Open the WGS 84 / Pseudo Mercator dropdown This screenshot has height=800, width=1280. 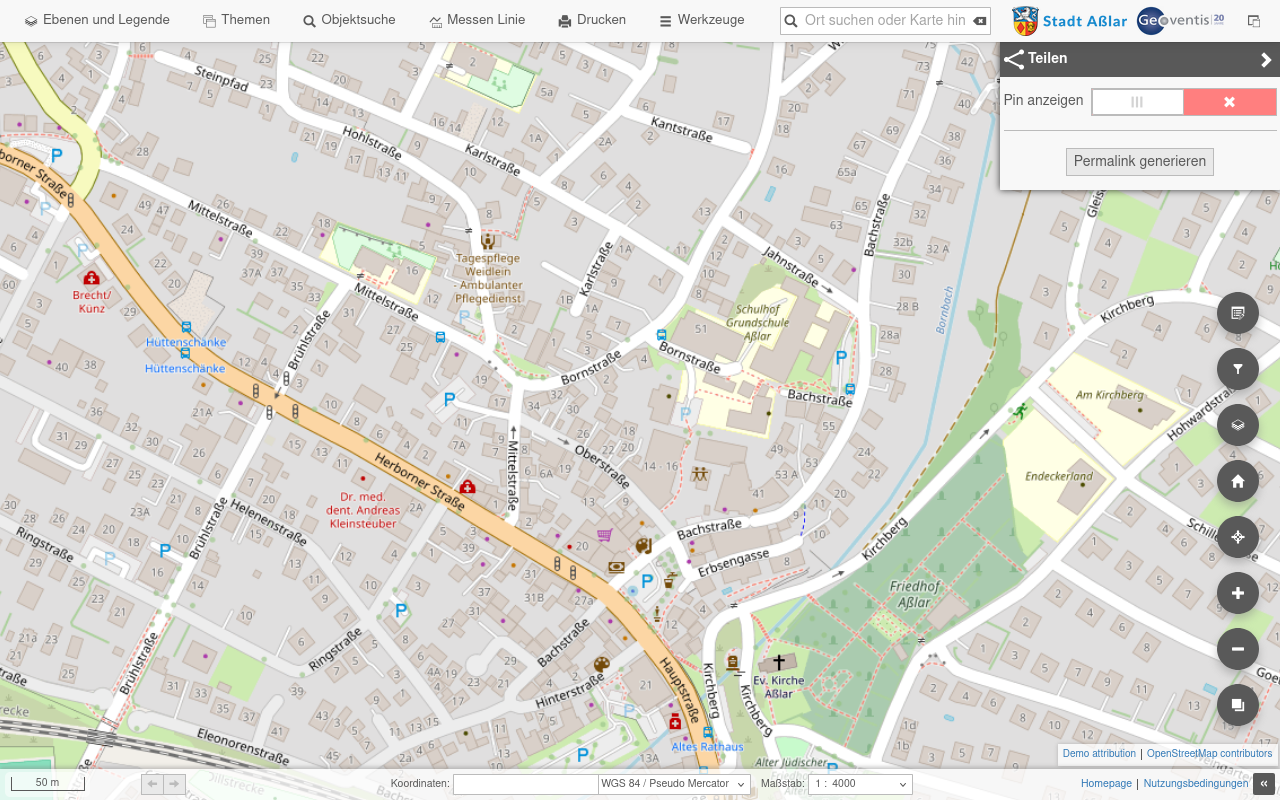(674, 784)
